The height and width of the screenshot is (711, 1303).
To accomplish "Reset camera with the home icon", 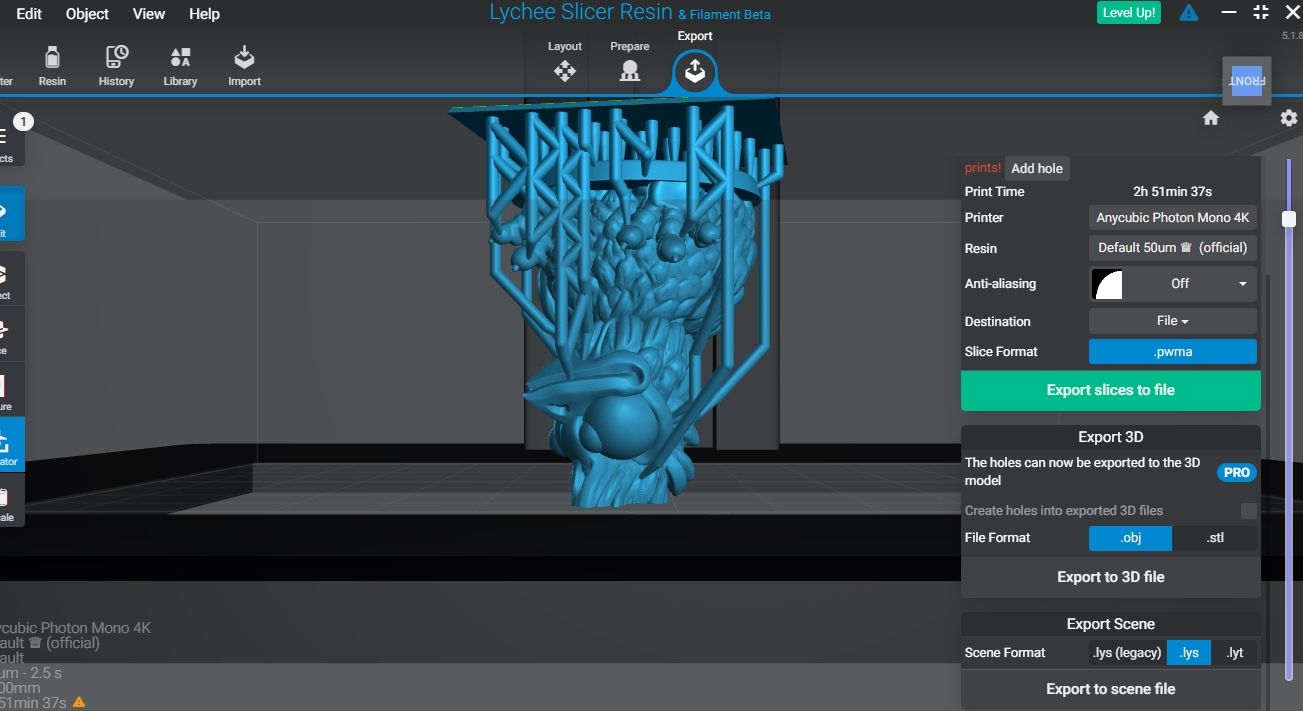I will coord(1211,118).
